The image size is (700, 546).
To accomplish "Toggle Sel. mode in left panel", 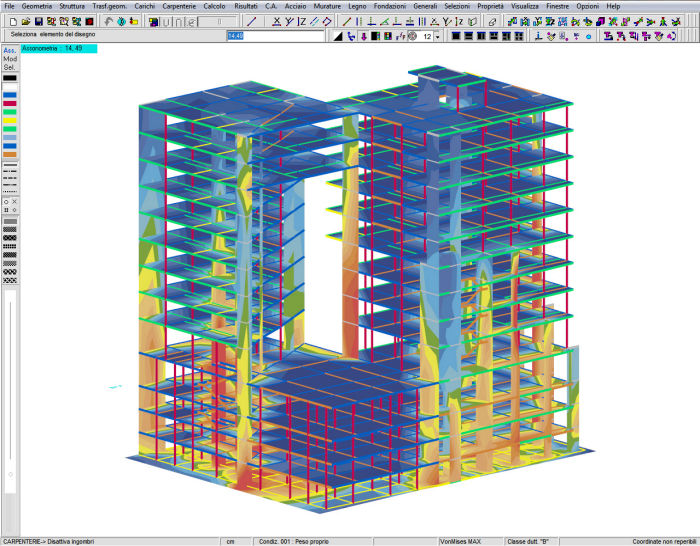I will (x=9, y=68).
